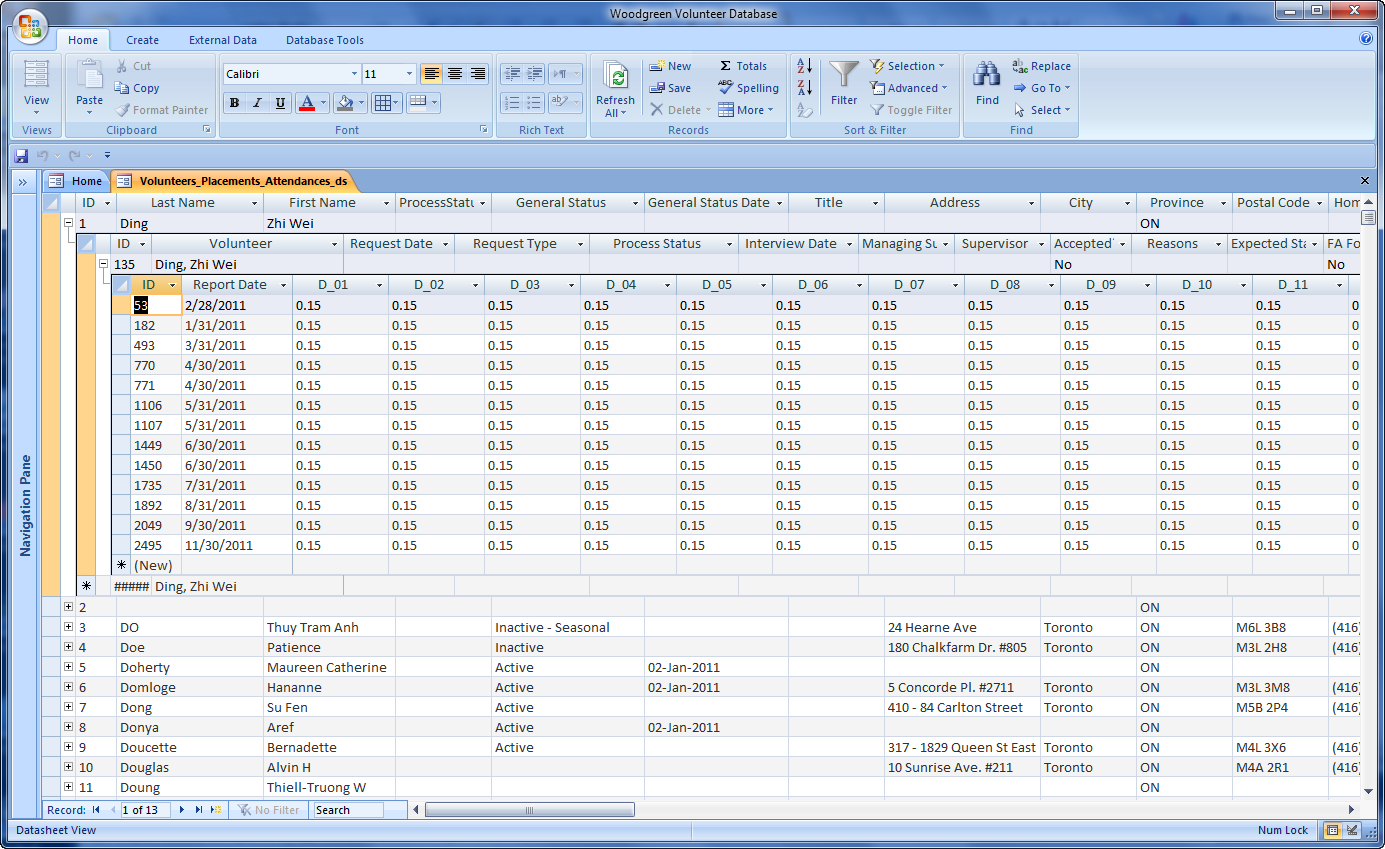Image resolution: width=1385 pixels, height=849 pixels.
Task: Sort descending Z to A
Action: (804, 88)
